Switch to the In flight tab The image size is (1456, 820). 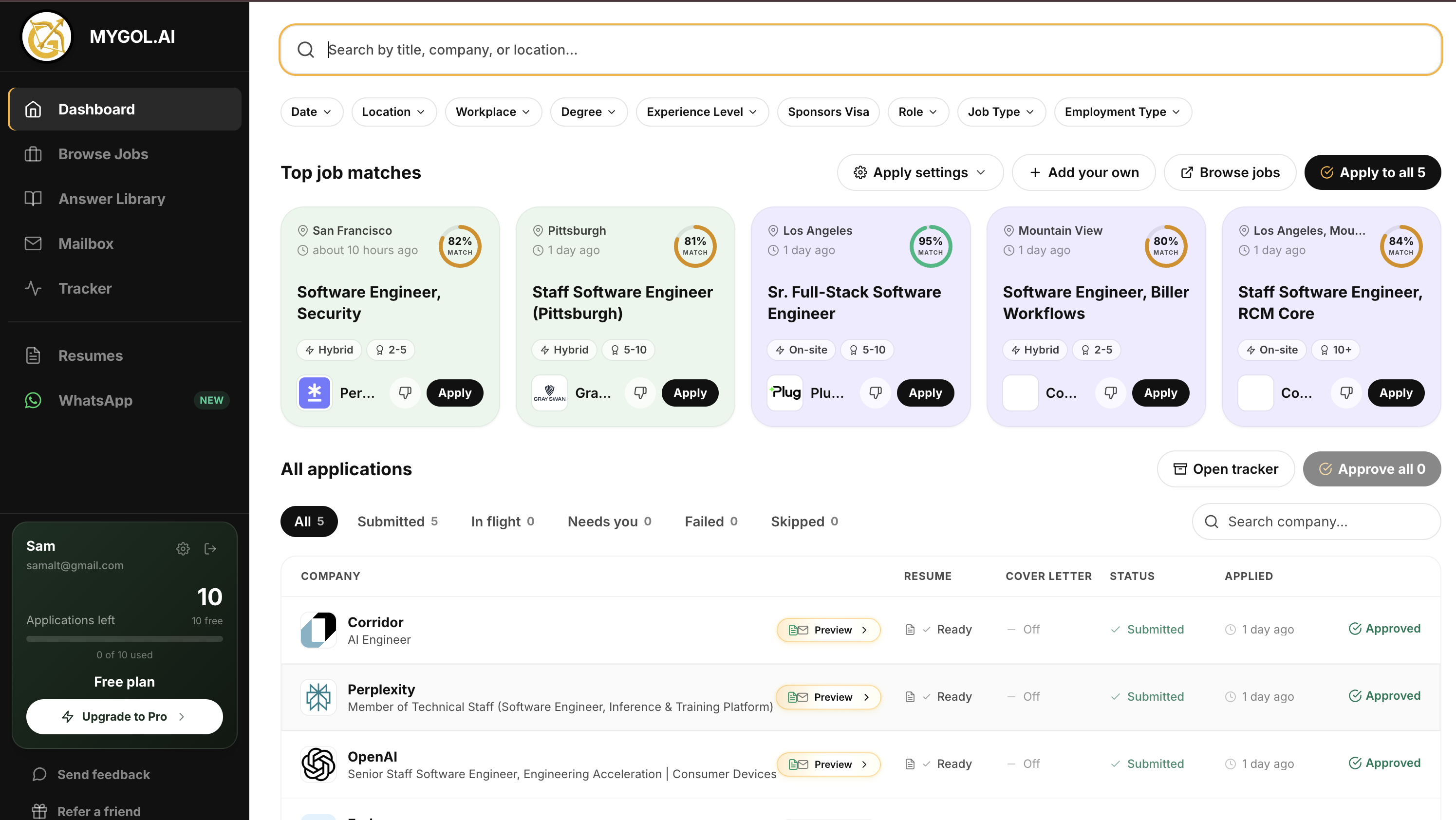[x=503, y=521]
